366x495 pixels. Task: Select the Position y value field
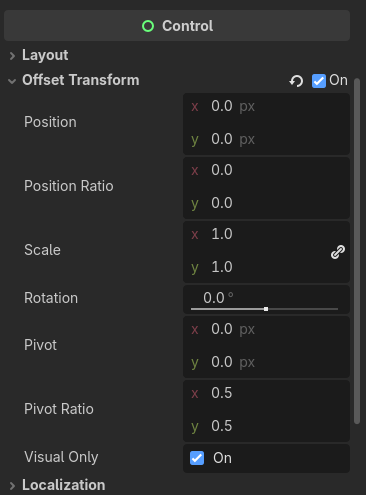266,139
